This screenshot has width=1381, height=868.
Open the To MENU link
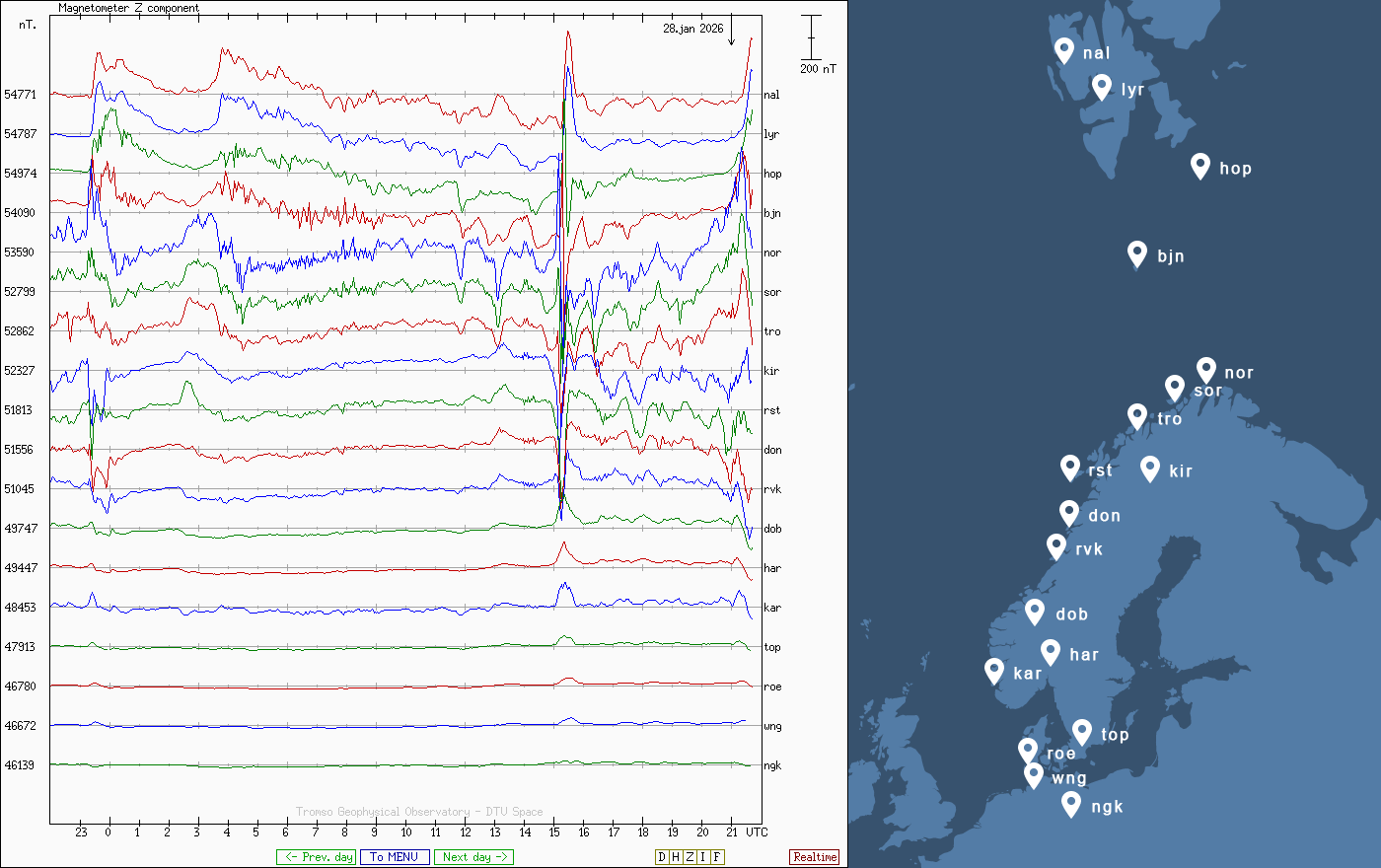[395, 857]
